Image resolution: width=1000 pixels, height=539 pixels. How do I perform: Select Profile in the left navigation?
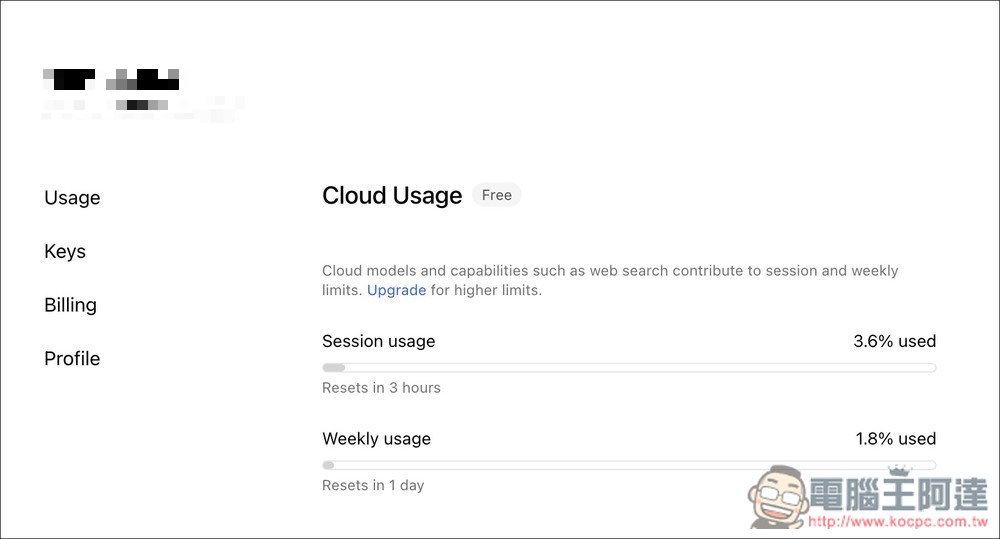pyautogui.click(x=72, y=358)
